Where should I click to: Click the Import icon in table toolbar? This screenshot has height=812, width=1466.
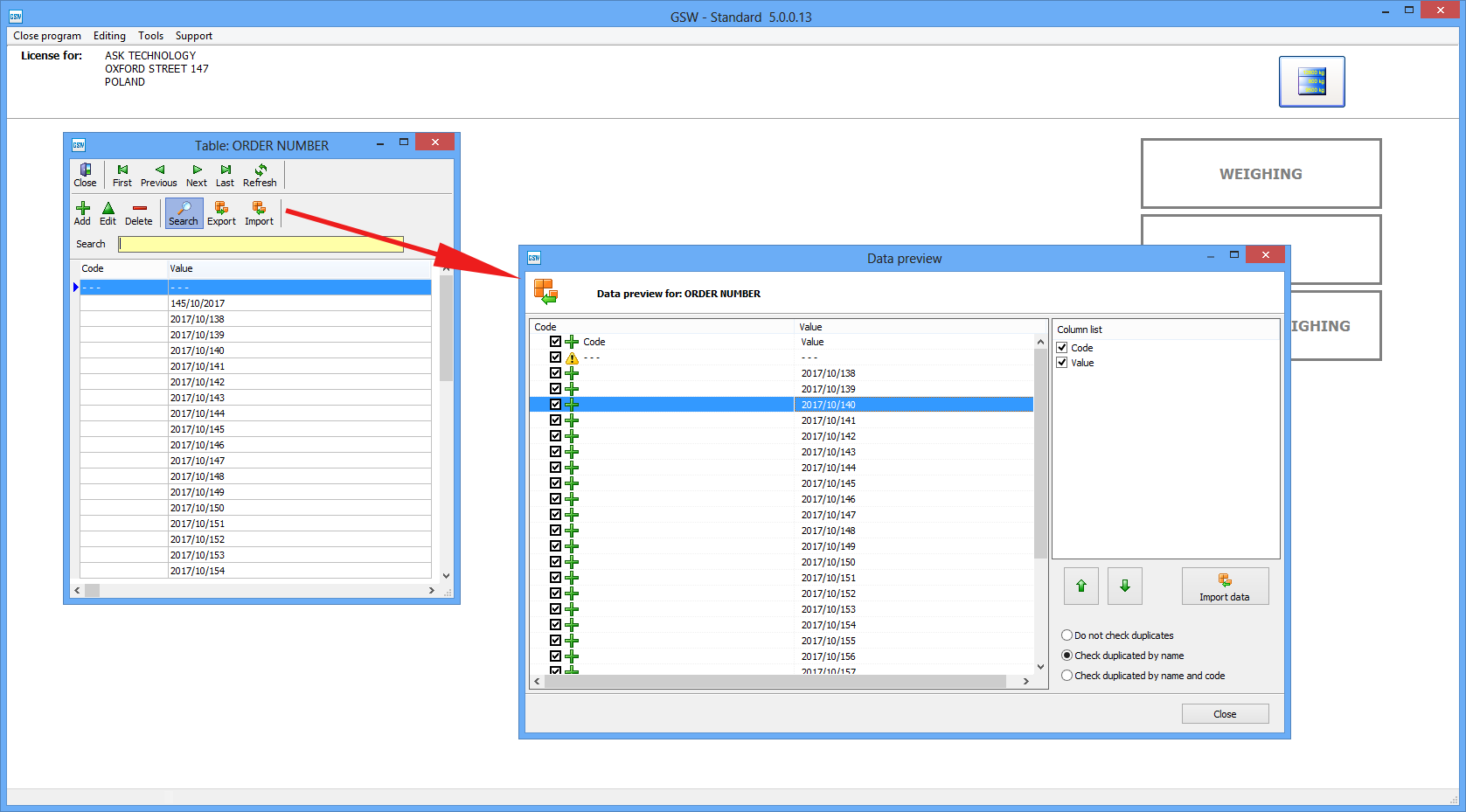coord(259,212)
